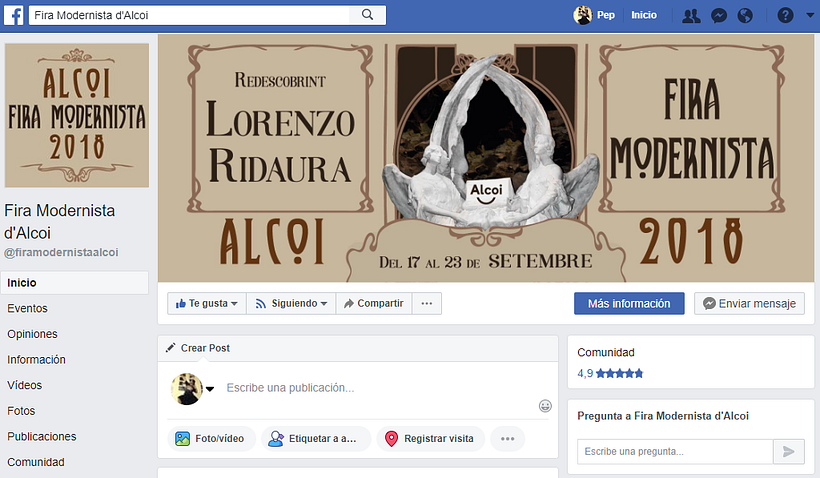This screenshot has width=820, height=478.
Task: Click the send question arrow button
Action: 789,452
